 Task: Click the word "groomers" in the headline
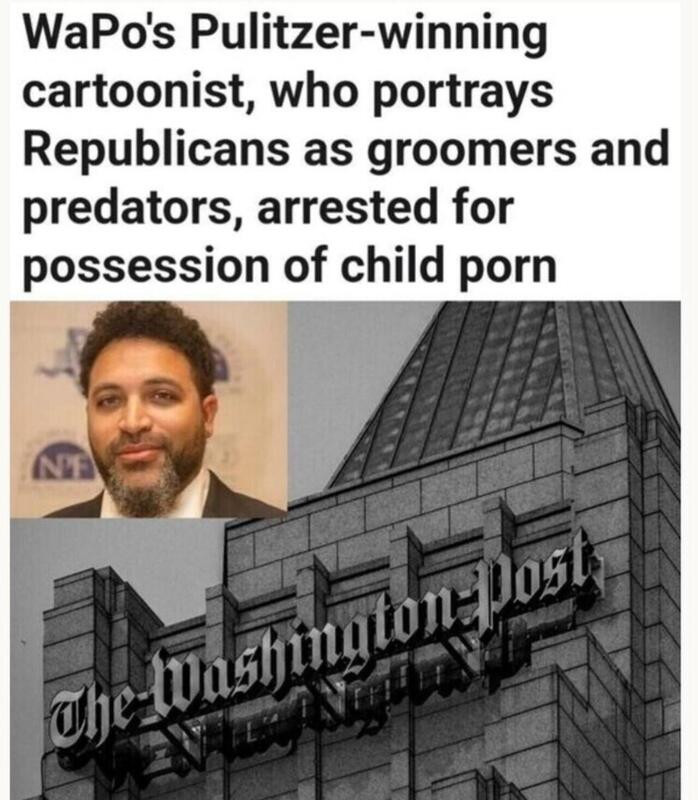pyautogui.click(x=472, y=151)
